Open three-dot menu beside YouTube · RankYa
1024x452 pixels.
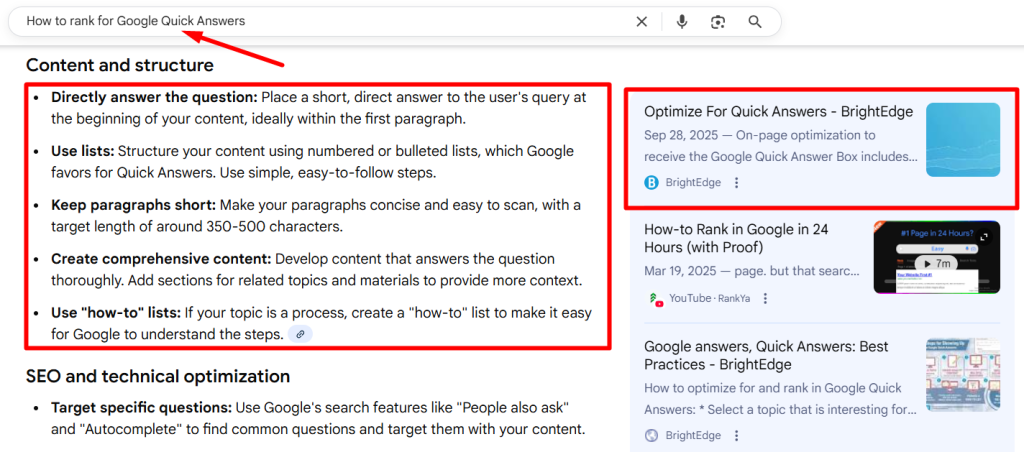(765, 298)
